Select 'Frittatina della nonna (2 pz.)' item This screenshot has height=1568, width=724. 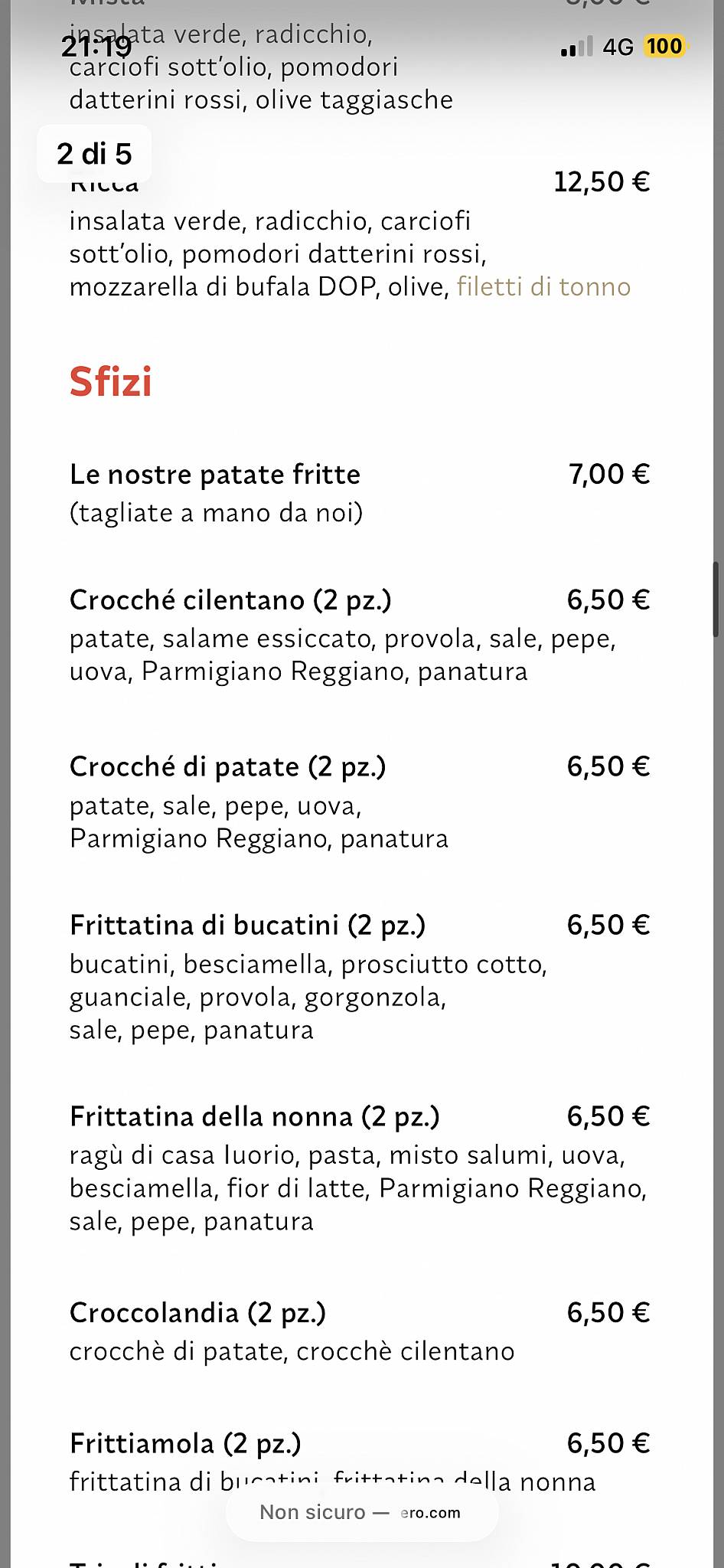254,1117
